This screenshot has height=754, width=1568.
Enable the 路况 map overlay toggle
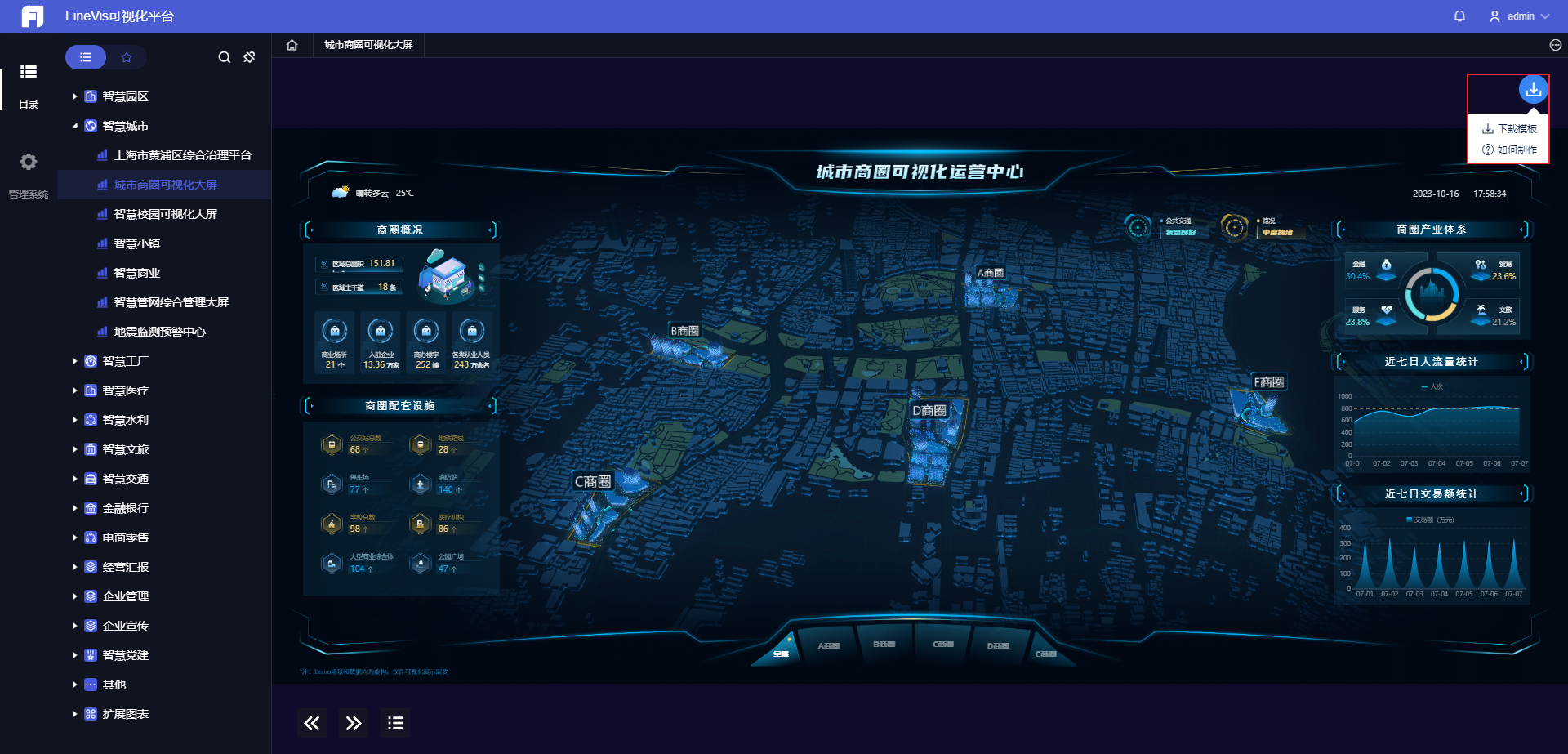[x=1233, y=226]
